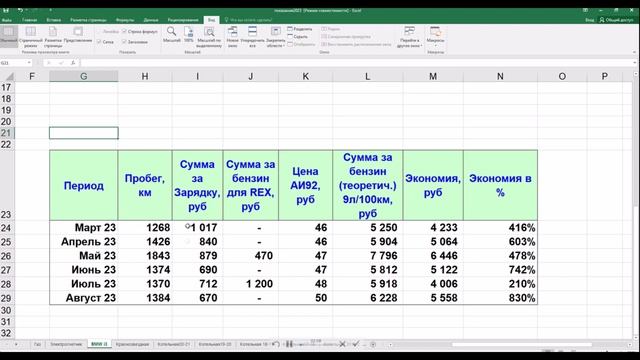Select cell with value 470
This screenshot has height=360, width=640.
tap(251, 256)
